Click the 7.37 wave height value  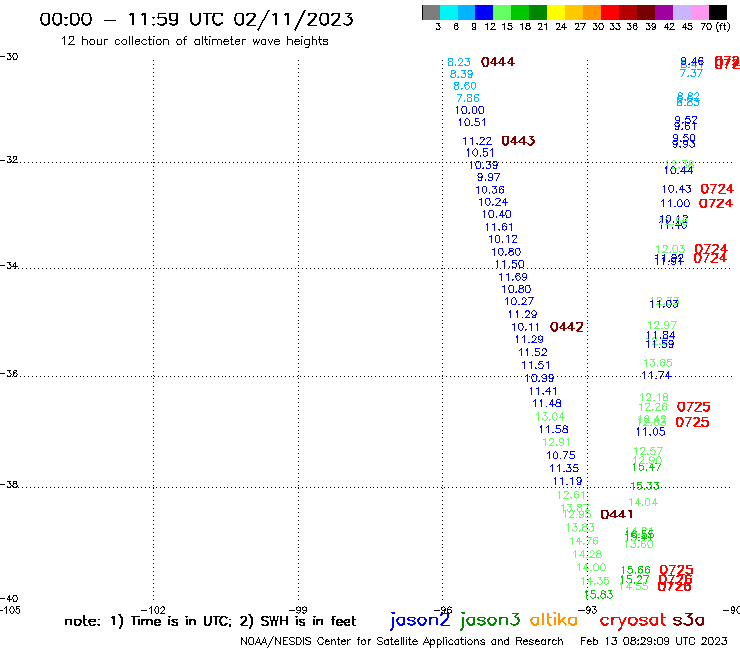pos(691,73)
